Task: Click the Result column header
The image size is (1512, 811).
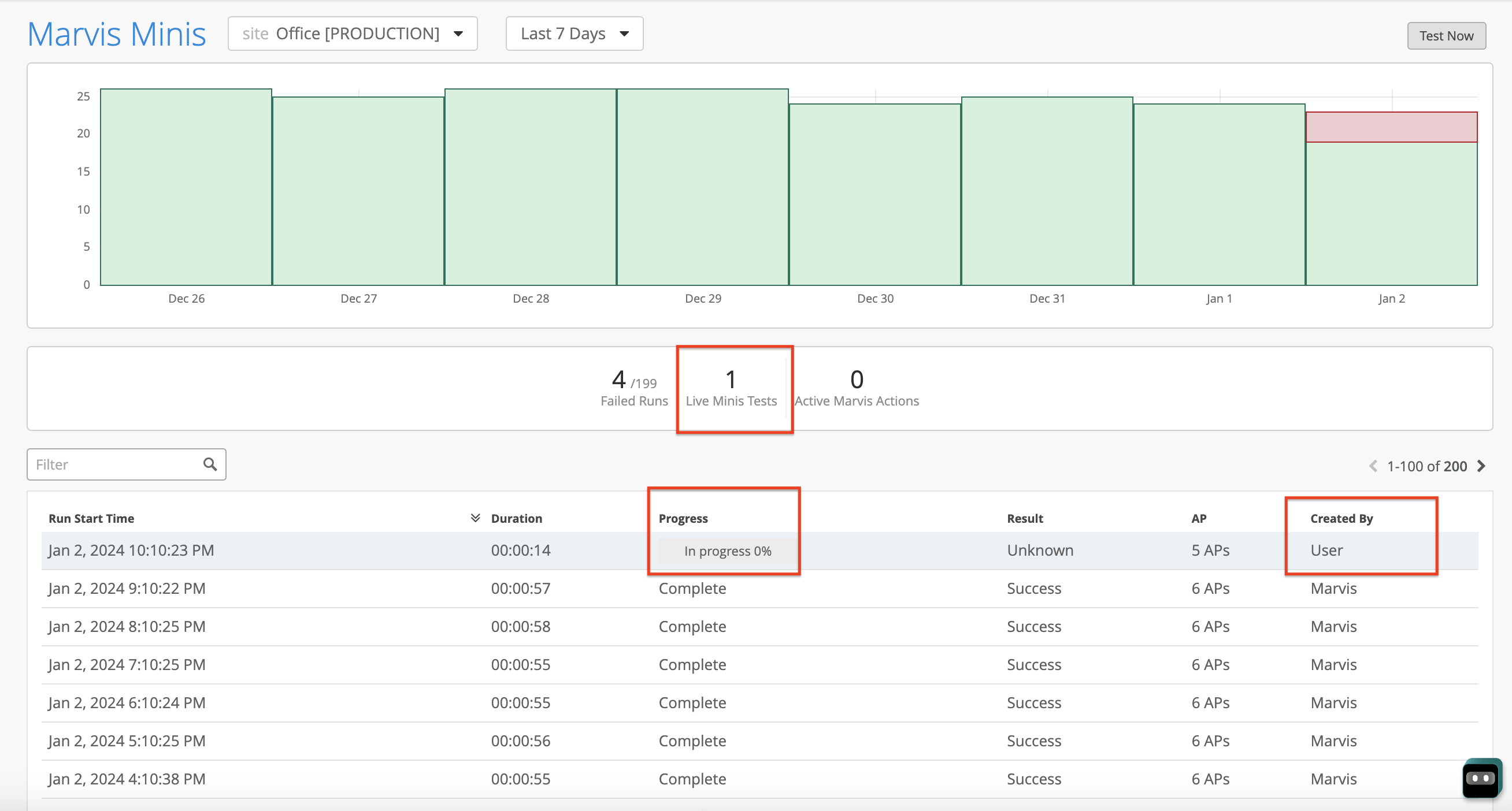Action: 1025,518
